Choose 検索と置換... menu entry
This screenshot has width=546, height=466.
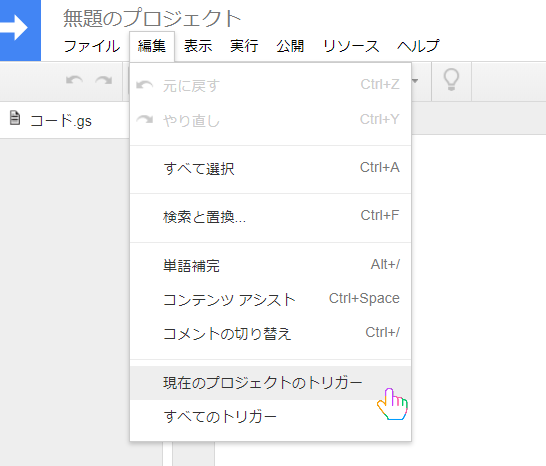coord(271,217)
